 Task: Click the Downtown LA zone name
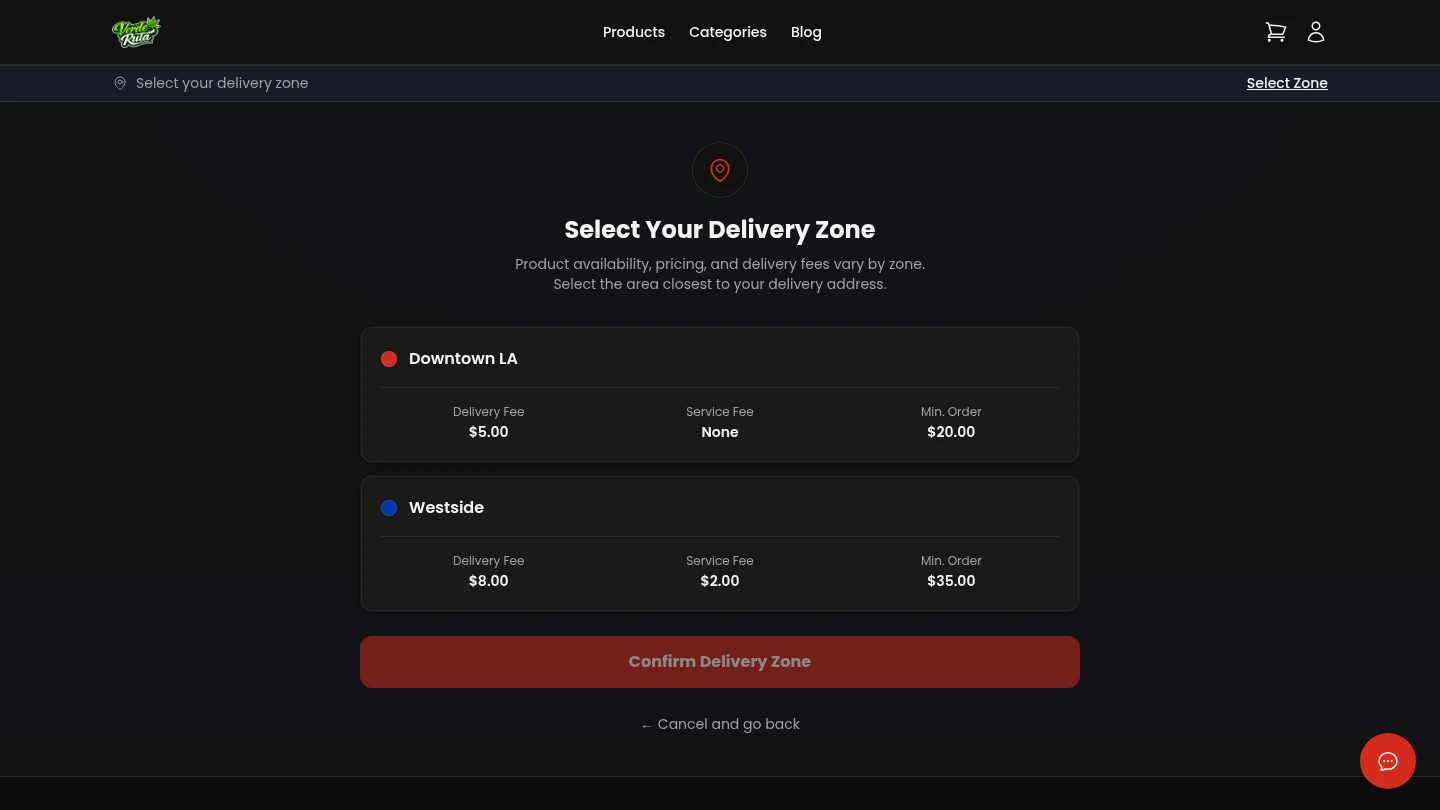[x=463, y=358]
